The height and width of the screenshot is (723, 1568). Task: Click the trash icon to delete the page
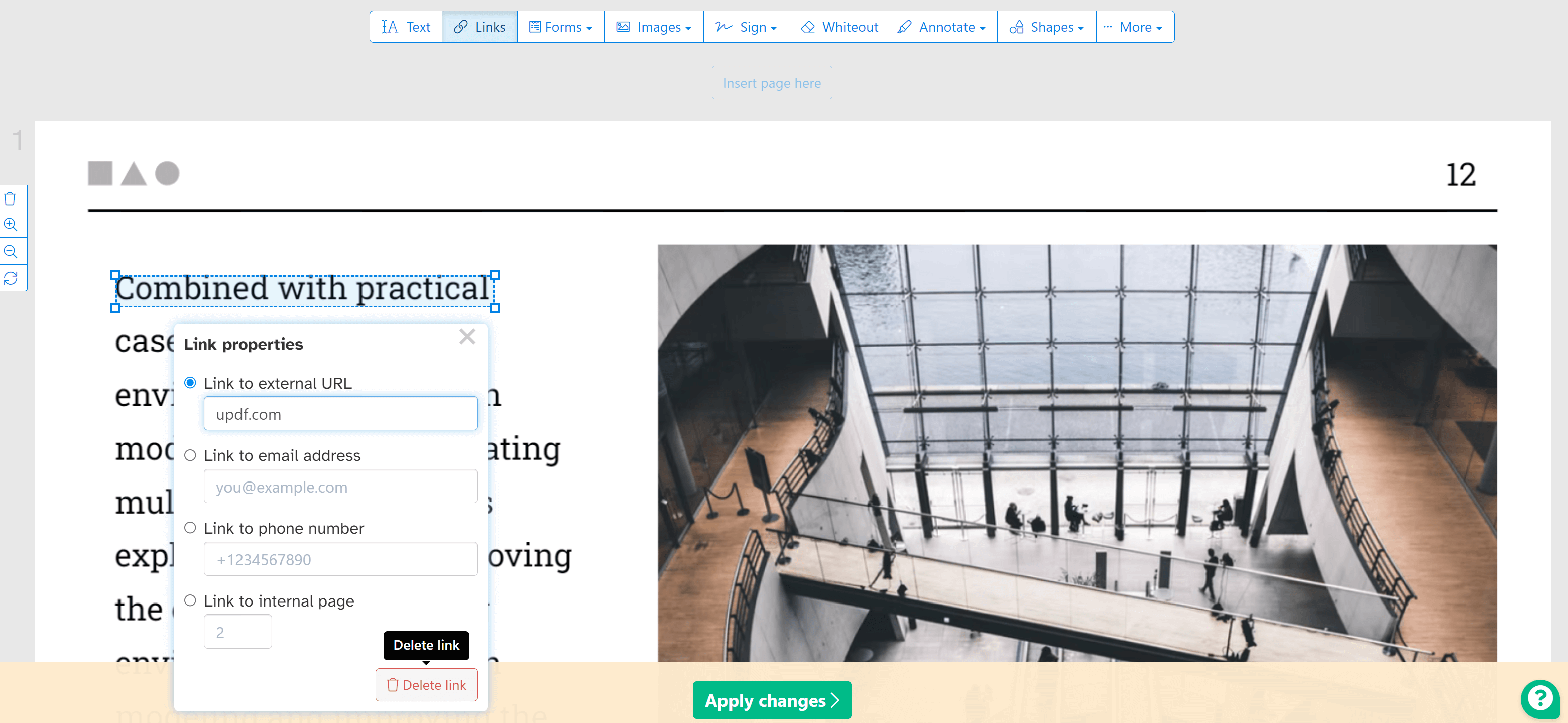(12, 198)
